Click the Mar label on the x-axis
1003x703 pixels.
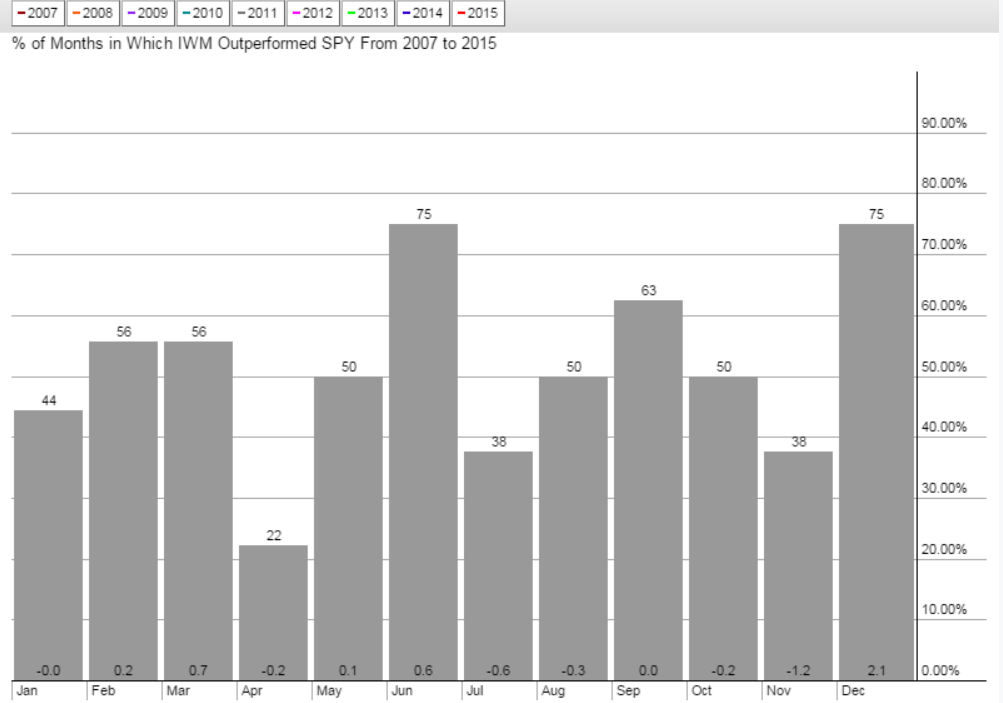click(x=178, y=691)
